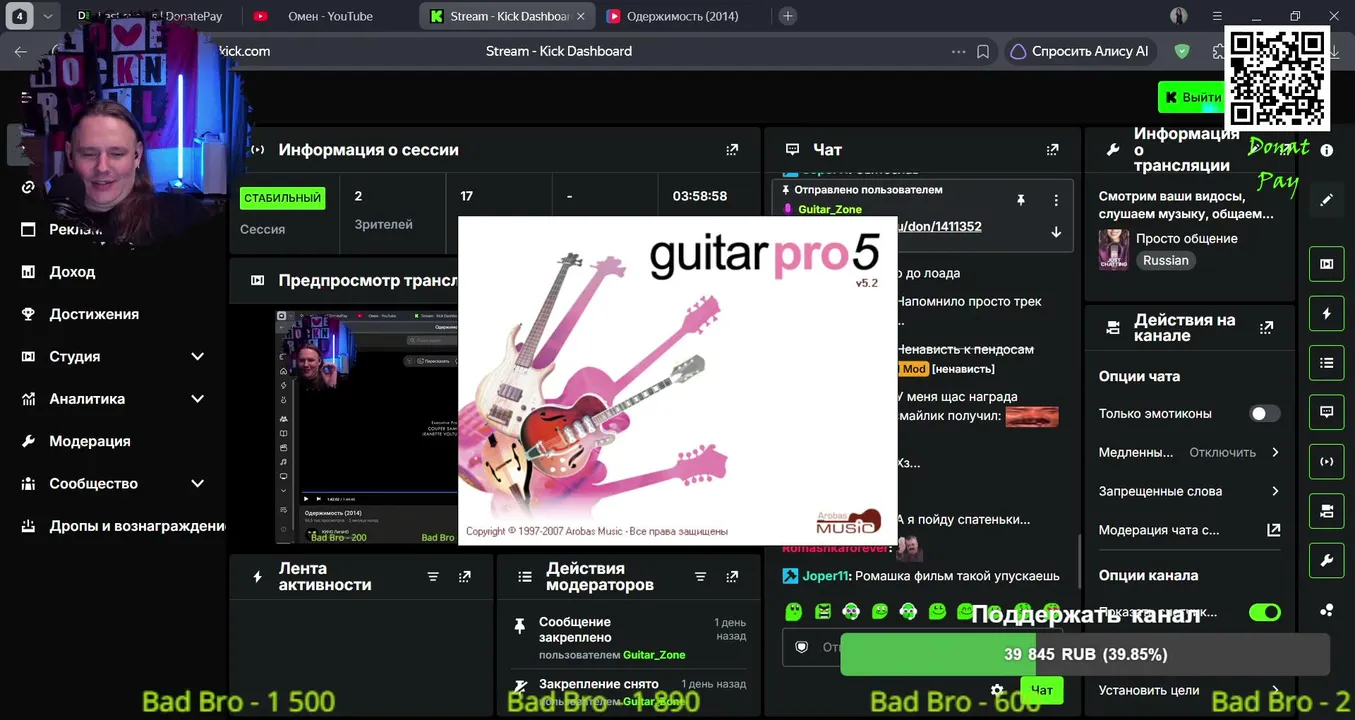Image resolution: width=1355 pixels, height=720 pixels.
Task: Toggle session info widget in right rail
Action: coord(1327,462)
